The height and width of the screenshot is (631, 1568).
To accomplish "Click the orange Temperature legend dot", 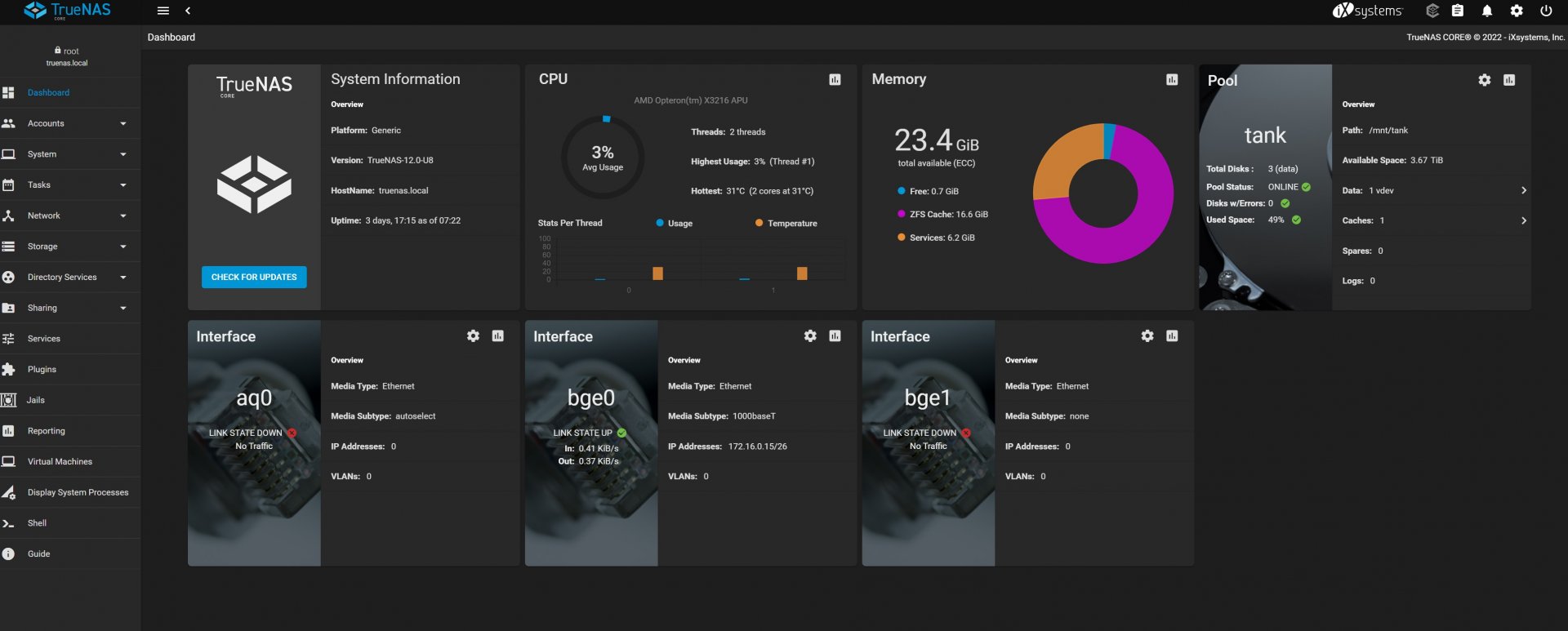I will (759, 224).
